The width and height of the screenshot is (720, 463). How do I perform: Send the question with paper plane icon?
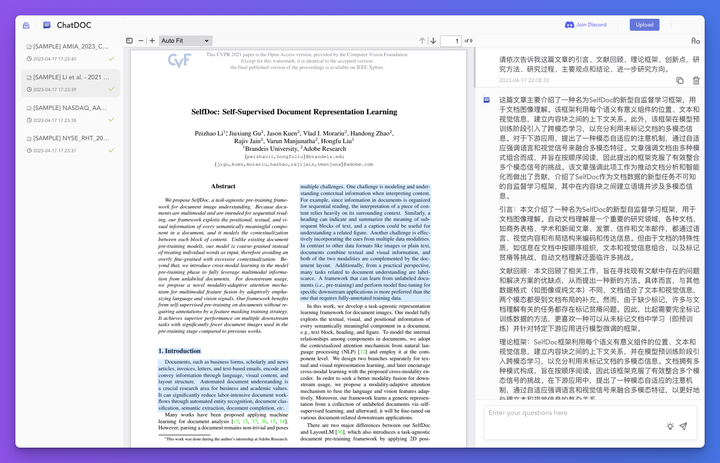click(683, 426)
